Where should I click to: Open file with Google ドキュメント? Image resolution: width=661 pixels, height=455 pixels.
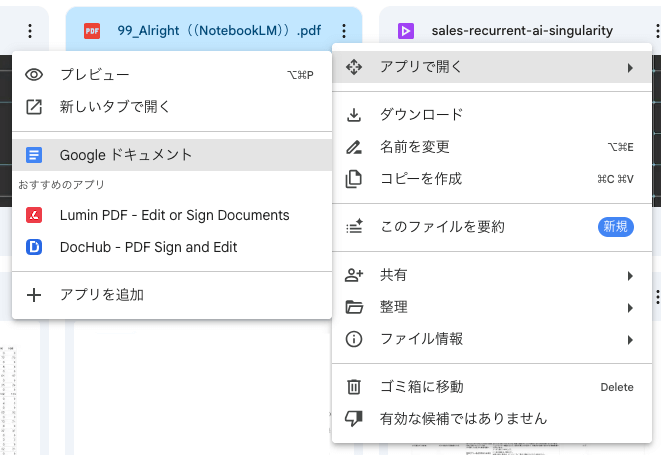(172, 155)
